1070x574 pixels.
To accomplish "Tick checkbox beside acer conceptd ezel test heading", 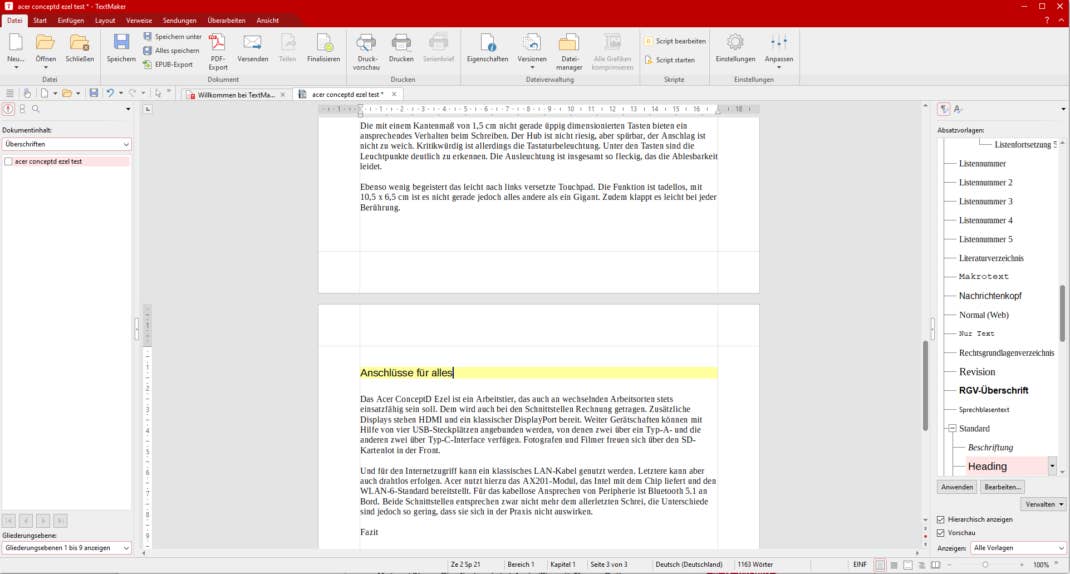I will [x=8, y=162].
